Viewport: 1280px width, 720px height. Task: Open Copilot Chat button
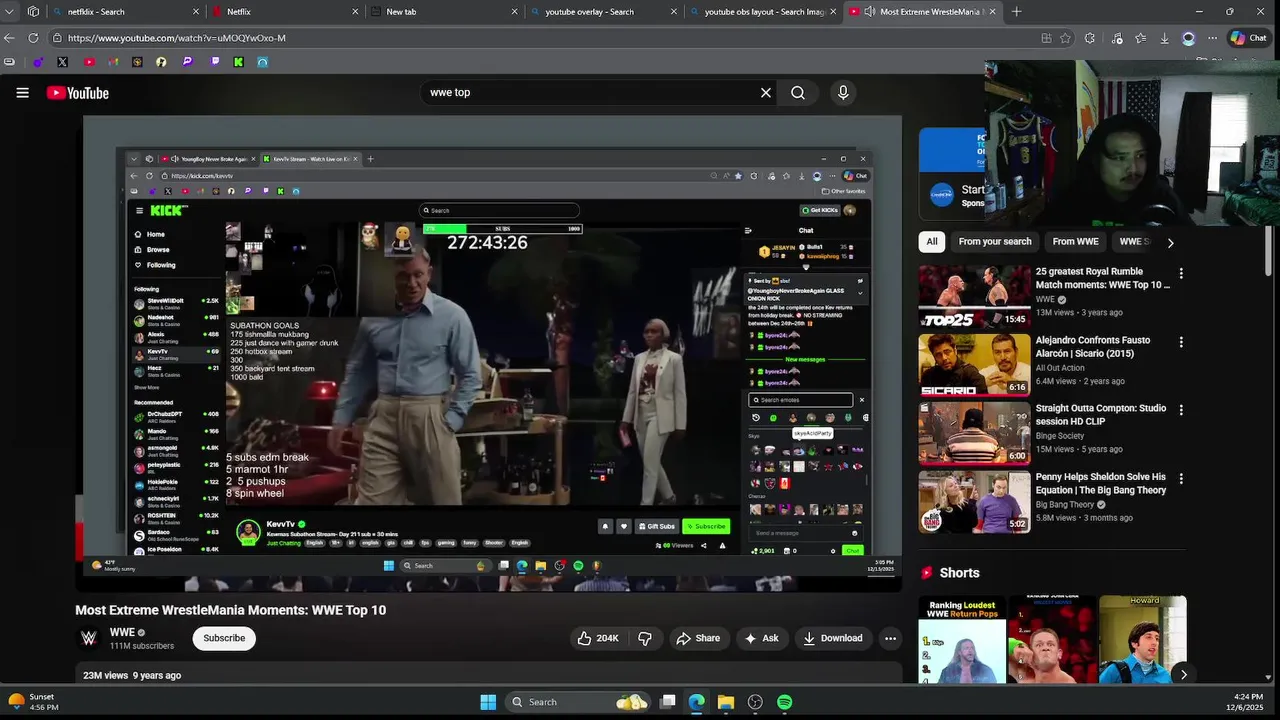[x=1248, y=38]
